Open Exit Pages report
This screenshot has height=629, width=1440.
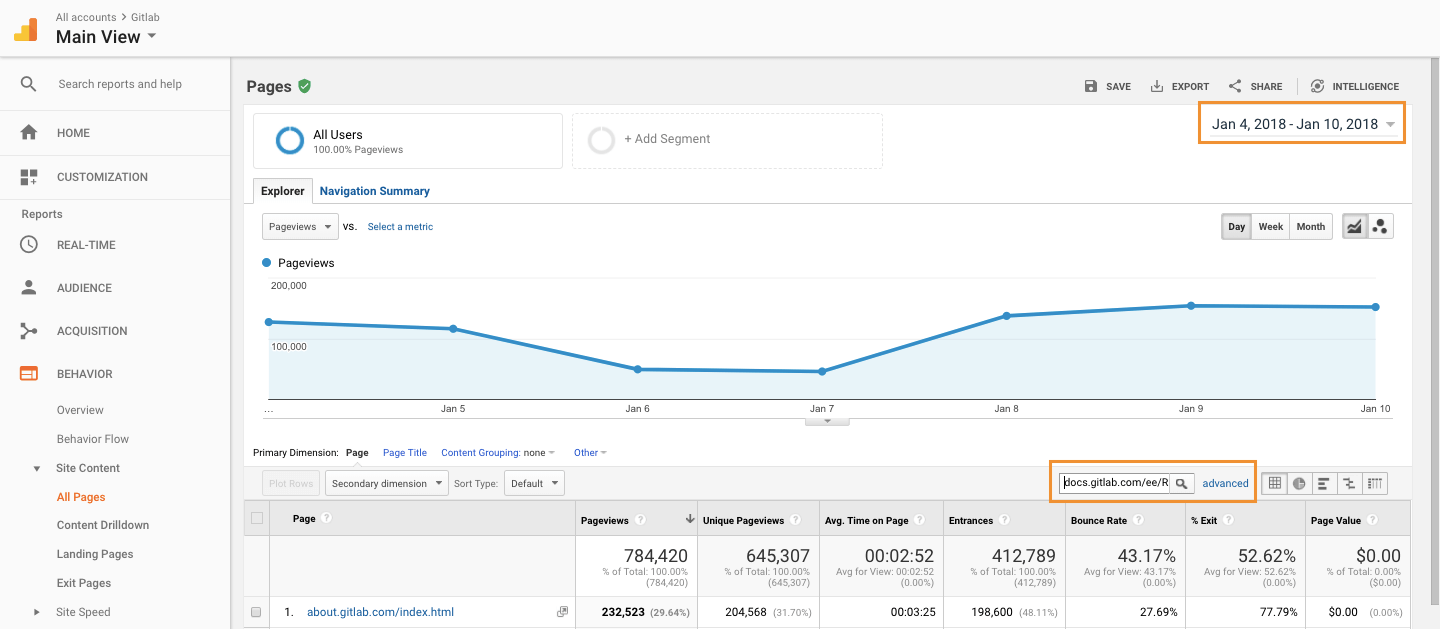pyautogui.click(x=85, y=582)
